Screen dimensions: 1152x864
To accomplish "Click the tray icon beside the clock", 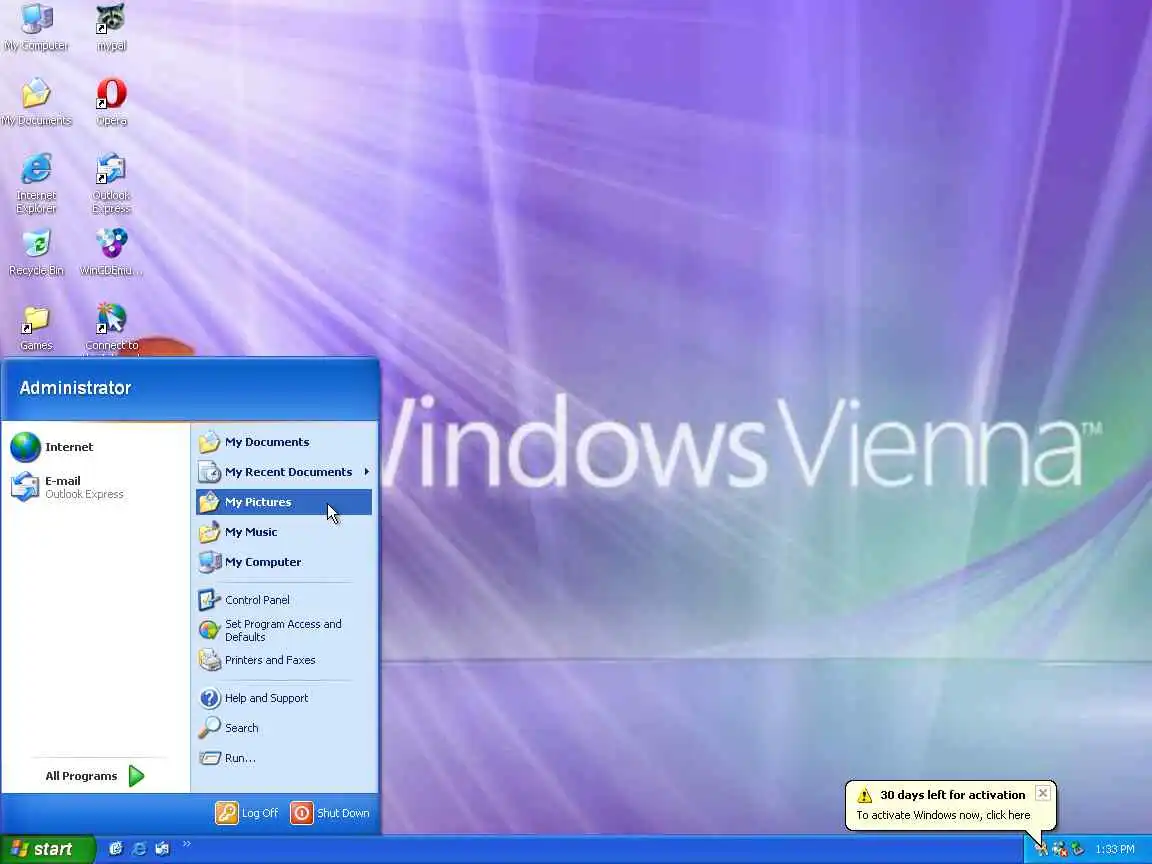I will coord(1078,849).
